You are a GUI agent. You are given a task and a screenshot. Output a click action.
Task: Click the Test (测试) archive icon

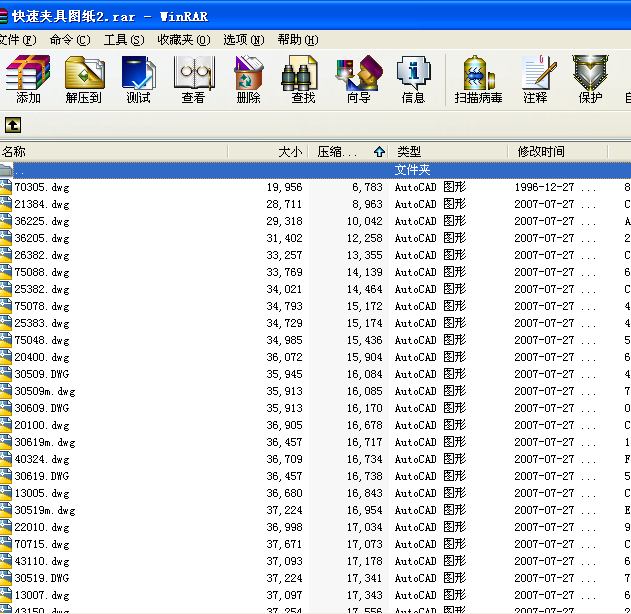138,78
